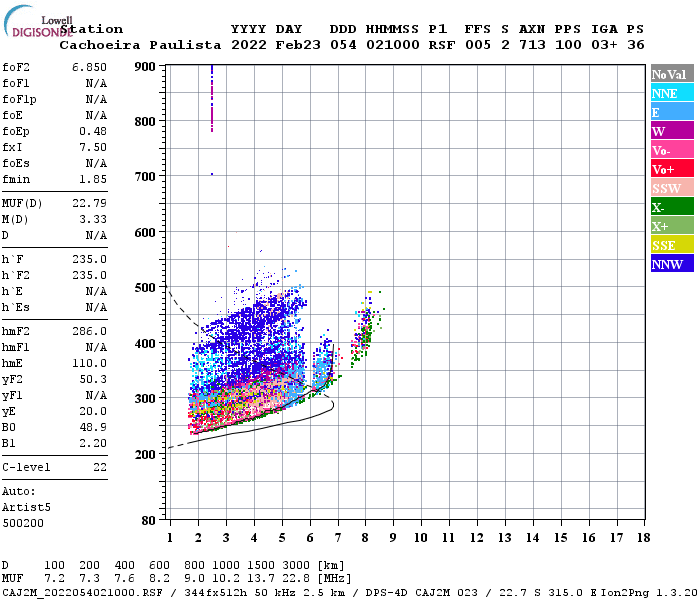Select the W purple legend swatch
This screenshot has height=600, width=700.
click(672, 131)
